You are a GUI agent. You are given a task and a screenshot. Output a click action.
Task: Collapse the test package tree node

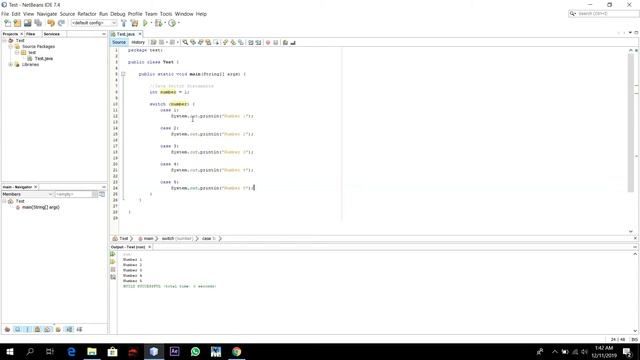click(17, 53)
